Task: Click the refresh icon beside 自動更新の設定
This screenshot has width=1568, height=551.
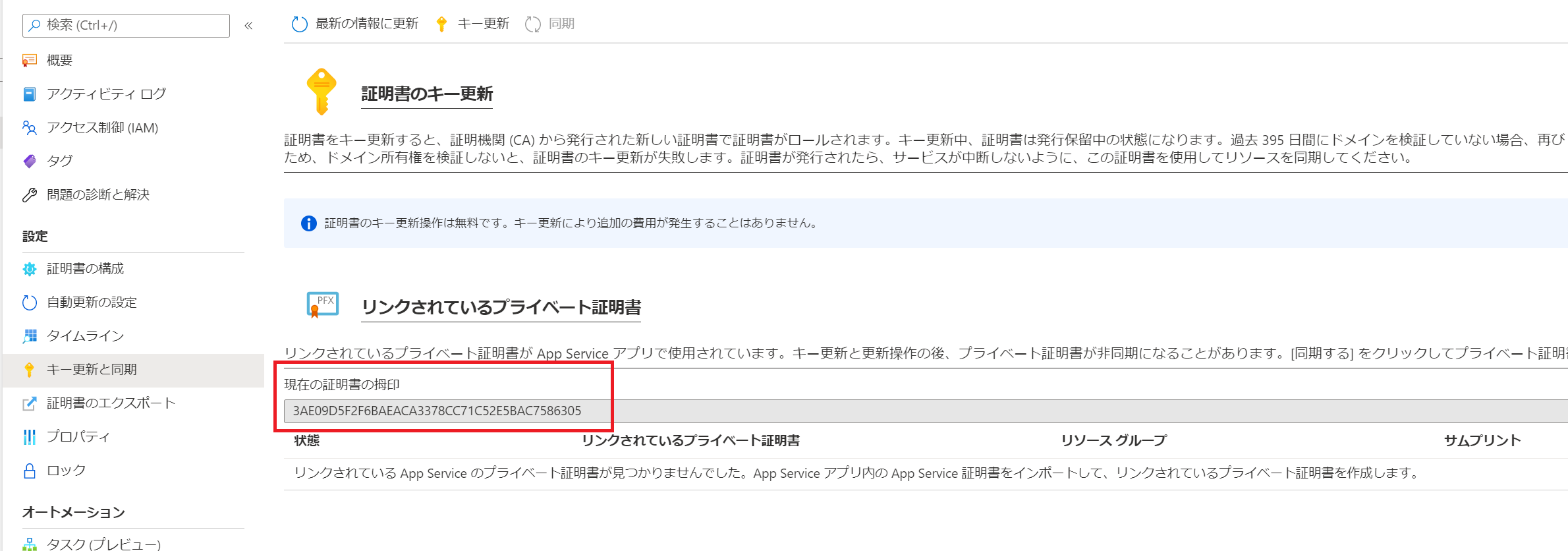Action: 30,303
